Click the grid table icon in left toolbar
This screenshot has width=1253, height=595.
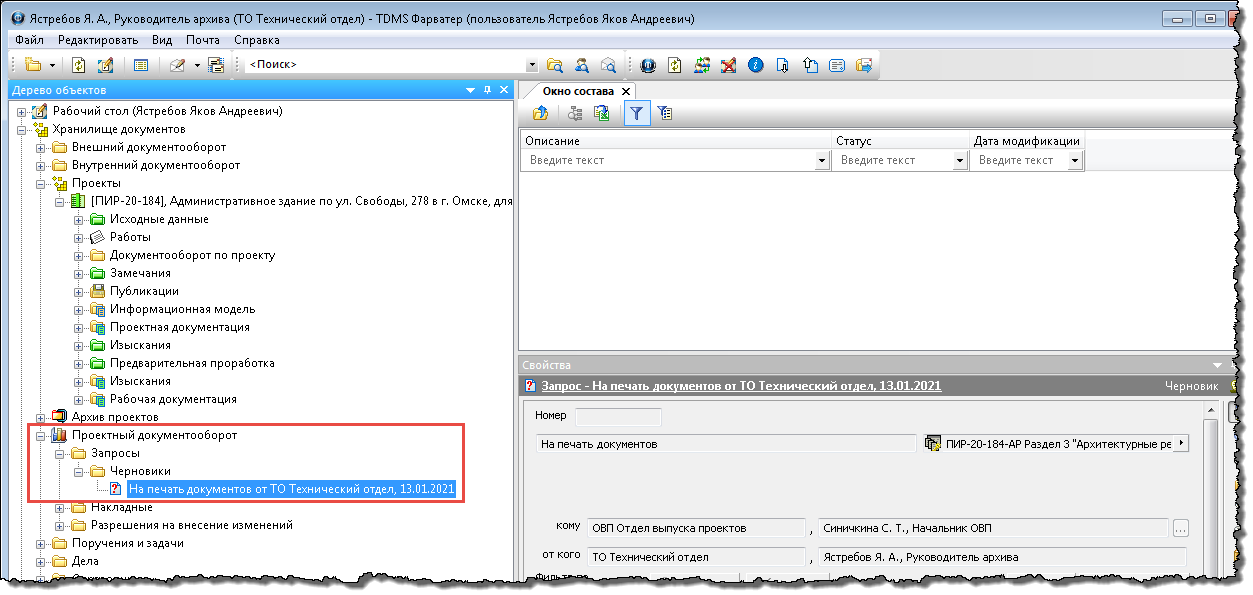(x=141, y=65)
